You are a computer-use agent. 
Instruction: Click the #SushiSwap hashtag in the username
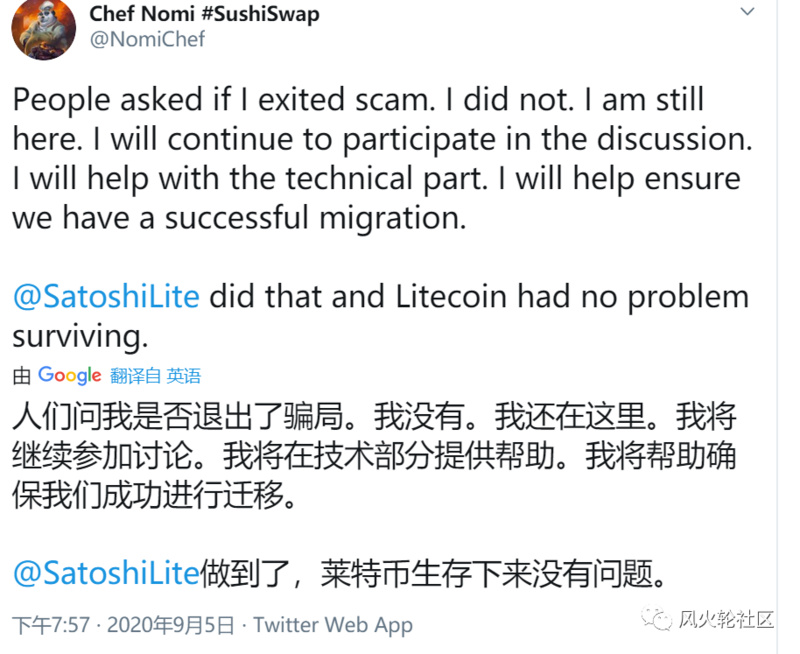(x=260, y=14)
